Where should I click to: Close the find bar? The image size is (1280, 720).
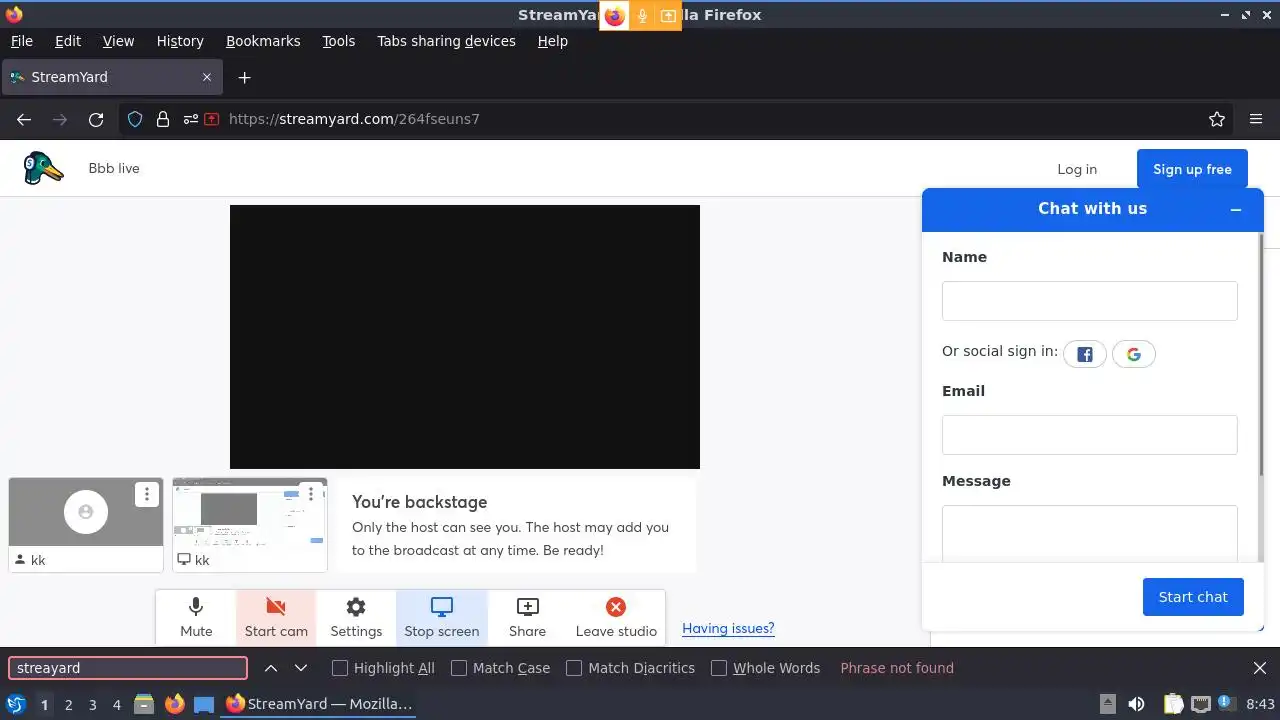pos(1260,668)
